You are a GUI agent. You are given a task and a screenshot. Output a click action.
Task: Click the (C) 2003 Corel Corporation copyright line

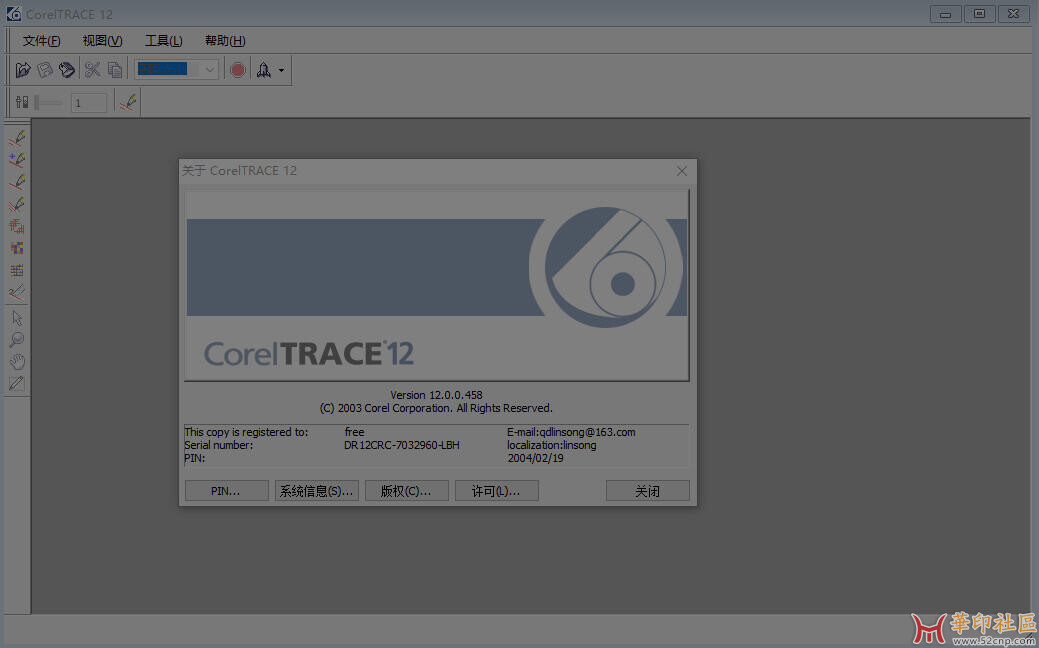436,408
